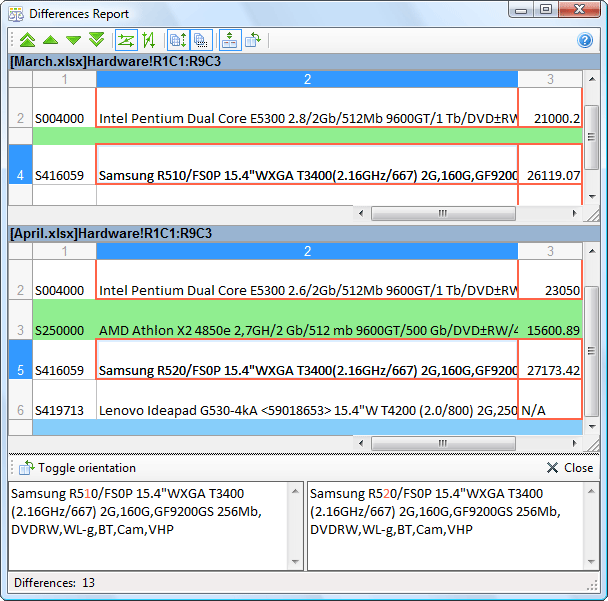Click March cell S004000

(64, 108)
